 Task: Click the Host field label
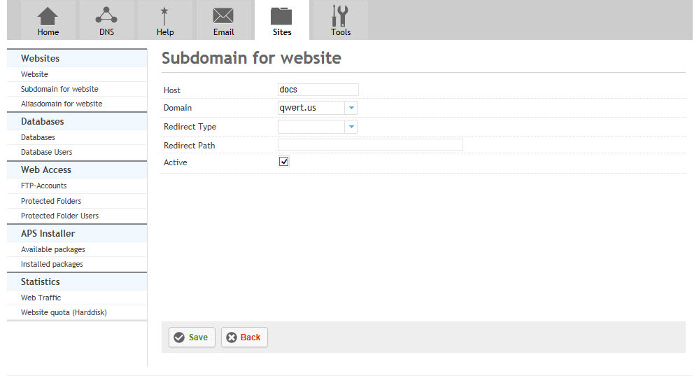pos(172,90)
